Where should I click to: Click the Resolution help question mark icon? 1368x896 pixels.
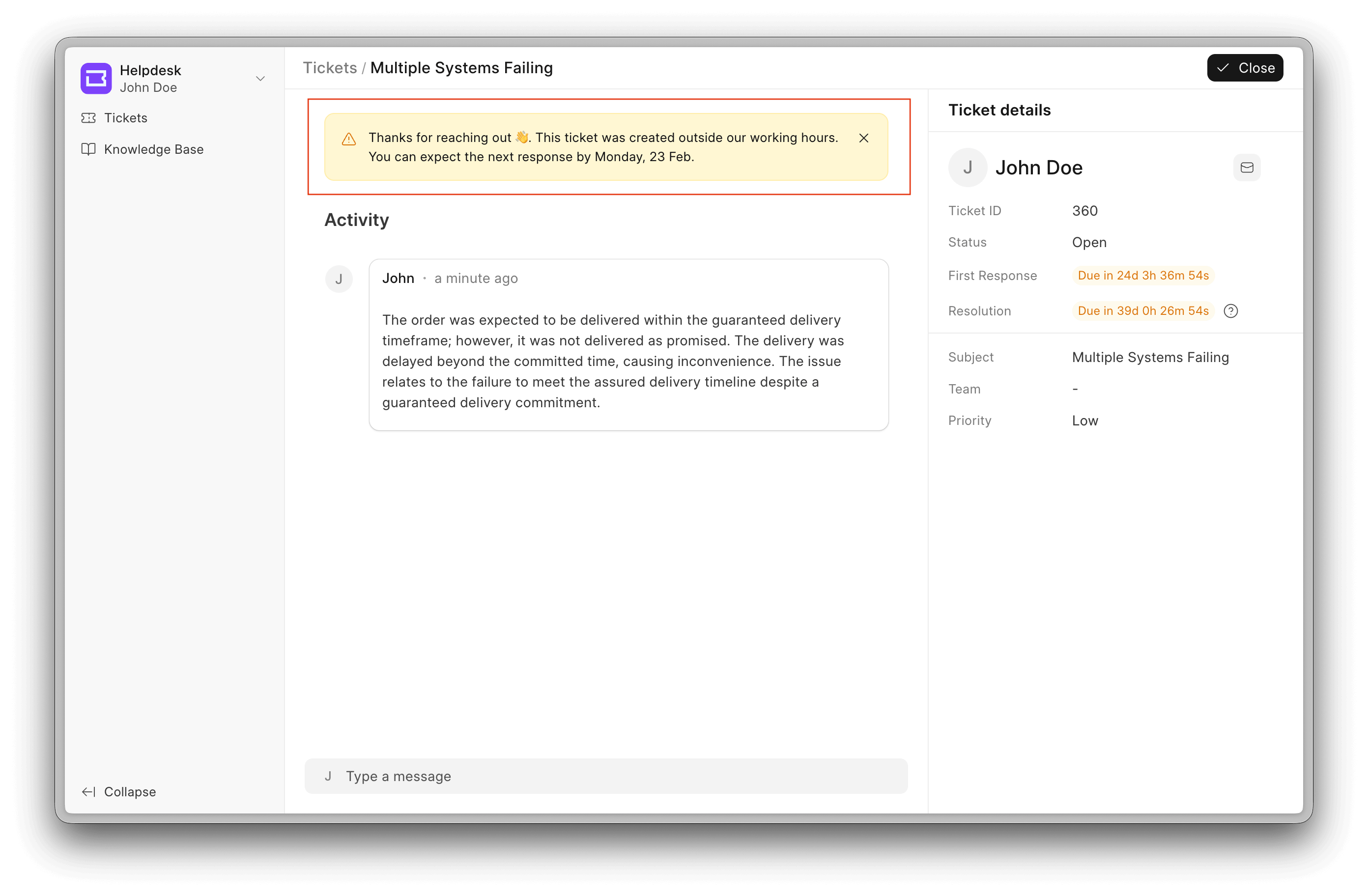click(1230, 311)
